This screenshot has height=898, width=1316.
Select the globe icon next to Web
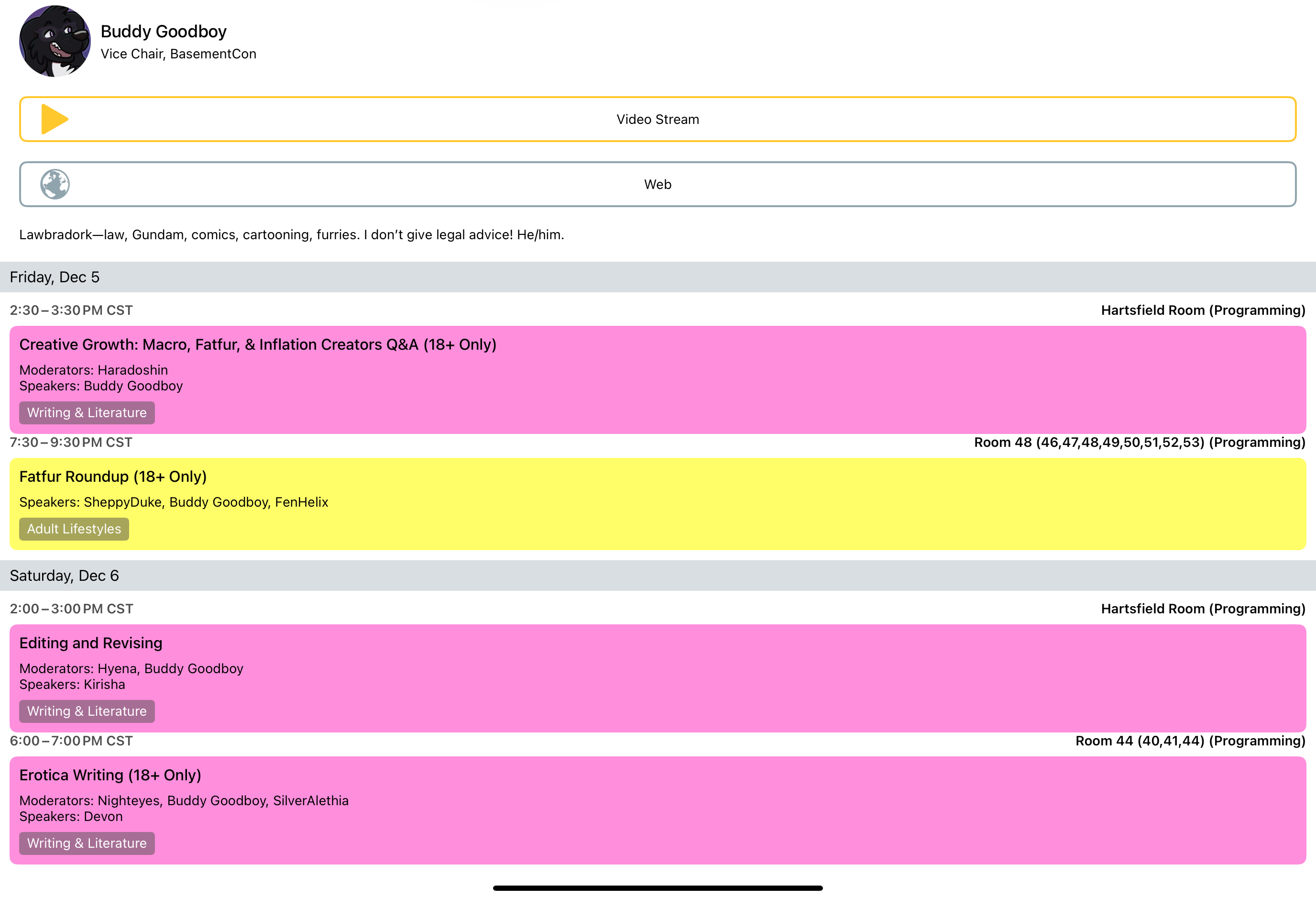(56, 184)
